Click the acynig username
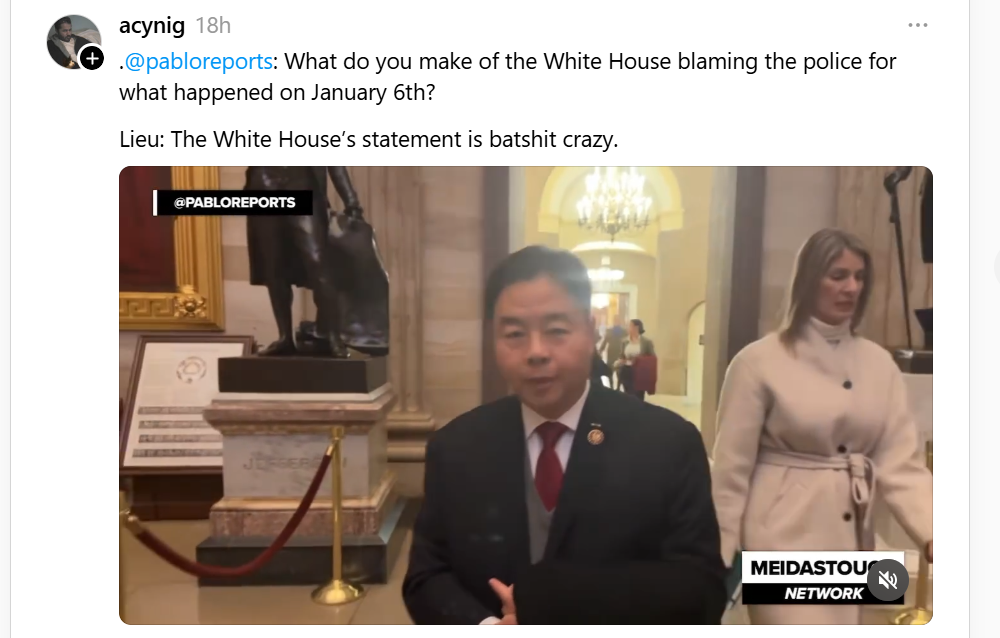This screenshot has height=638, width=1000. (x=152, y=26)
